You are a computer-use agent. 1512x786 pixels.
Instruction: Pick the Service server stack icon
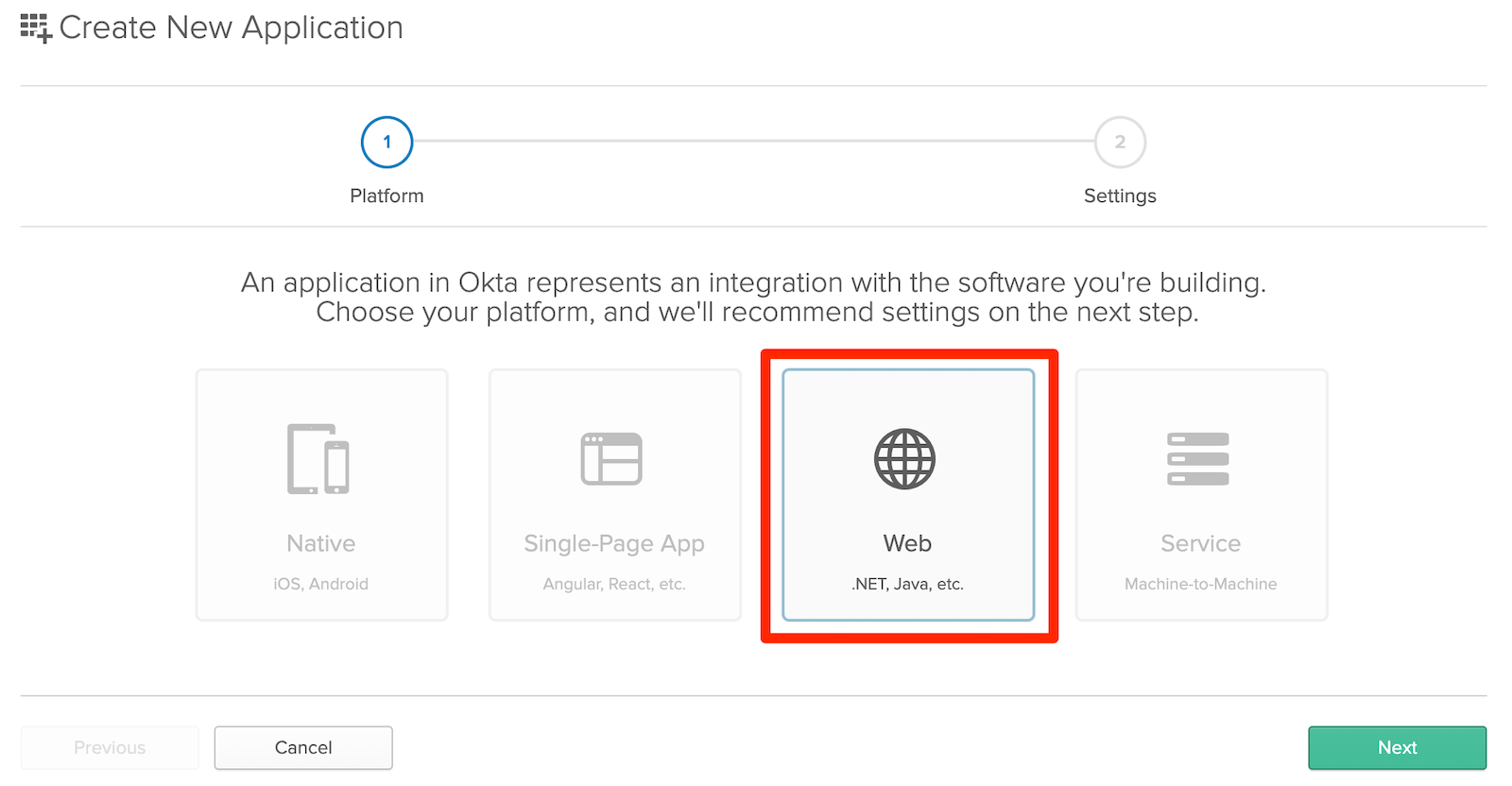[x=1197, y=459]
